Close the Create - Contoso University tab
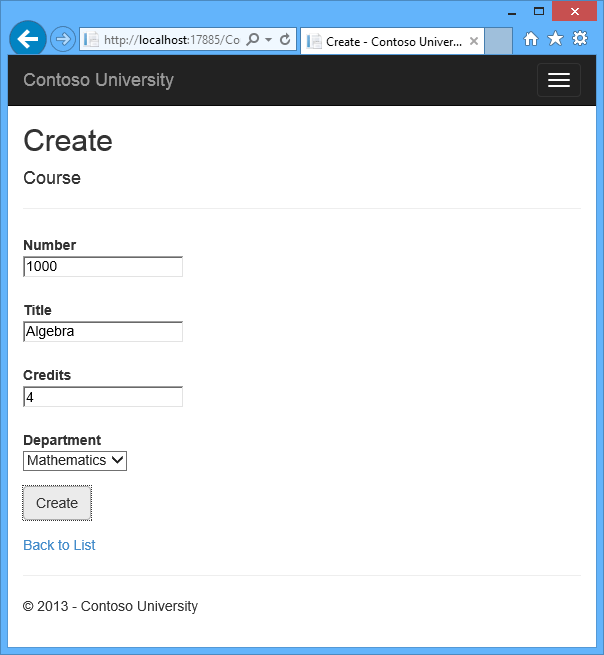 [474, 41]
